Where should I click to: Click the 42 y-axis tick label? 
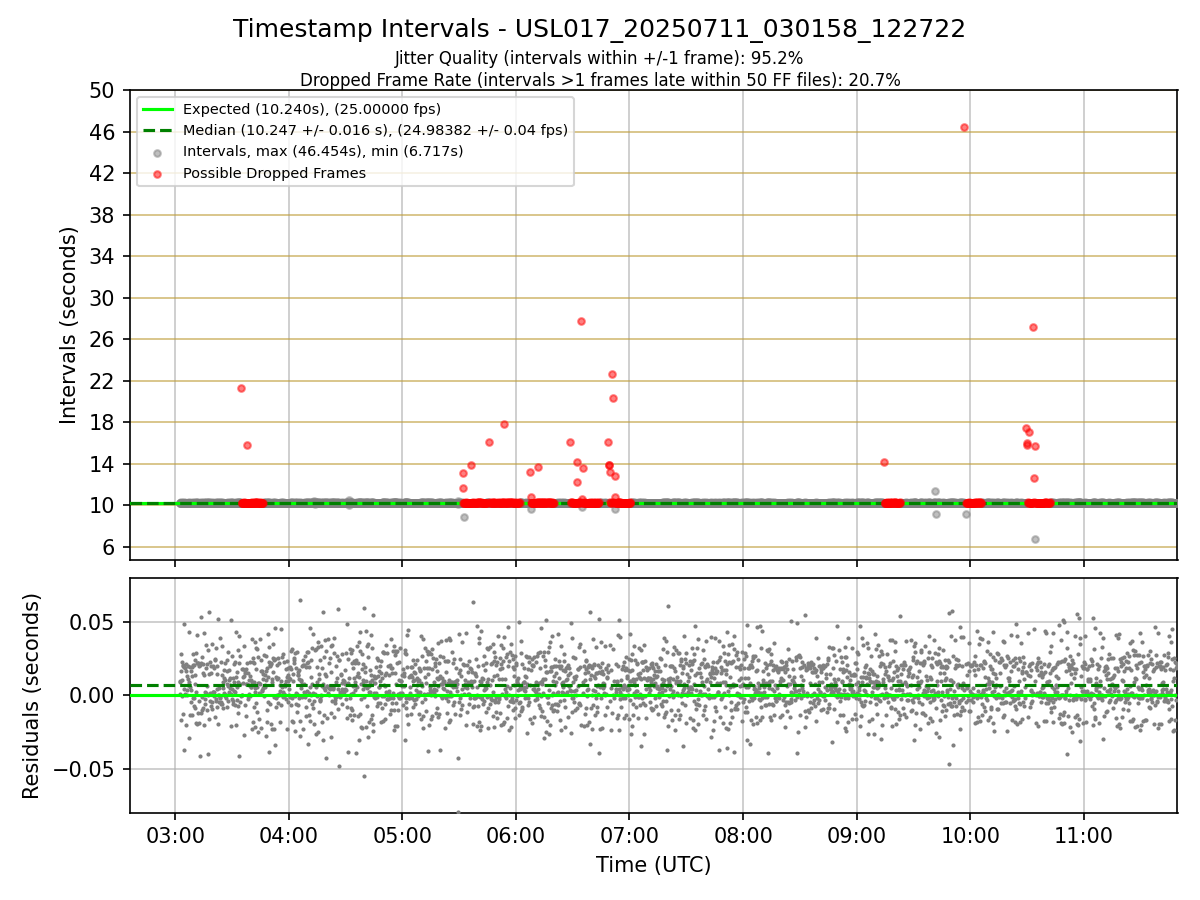click(103, 174)
